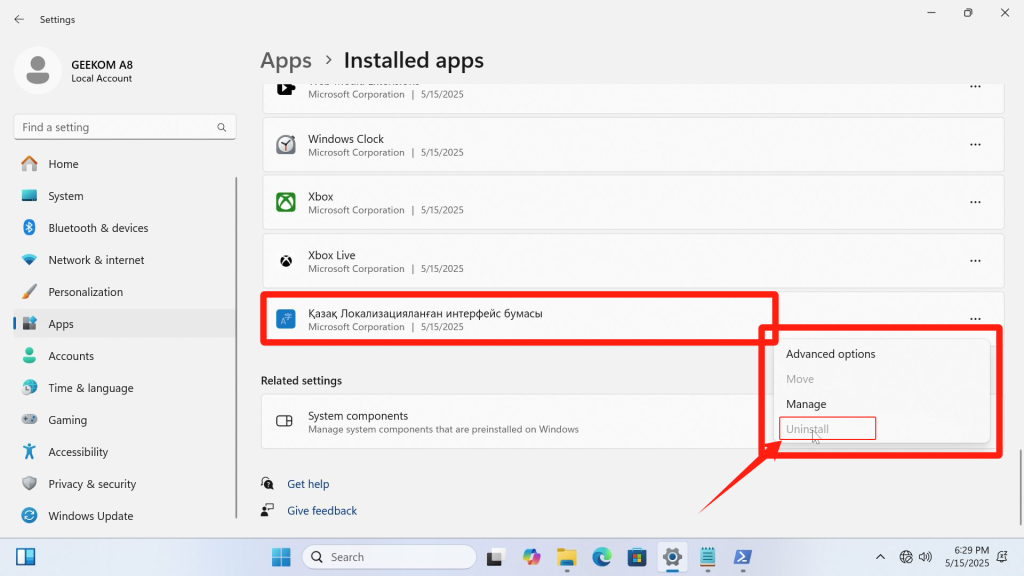The height and width of the screenshot is (576, 1024).
Task: Click the apps list vertical scrollbar
Action: (x=1020, y=487)
